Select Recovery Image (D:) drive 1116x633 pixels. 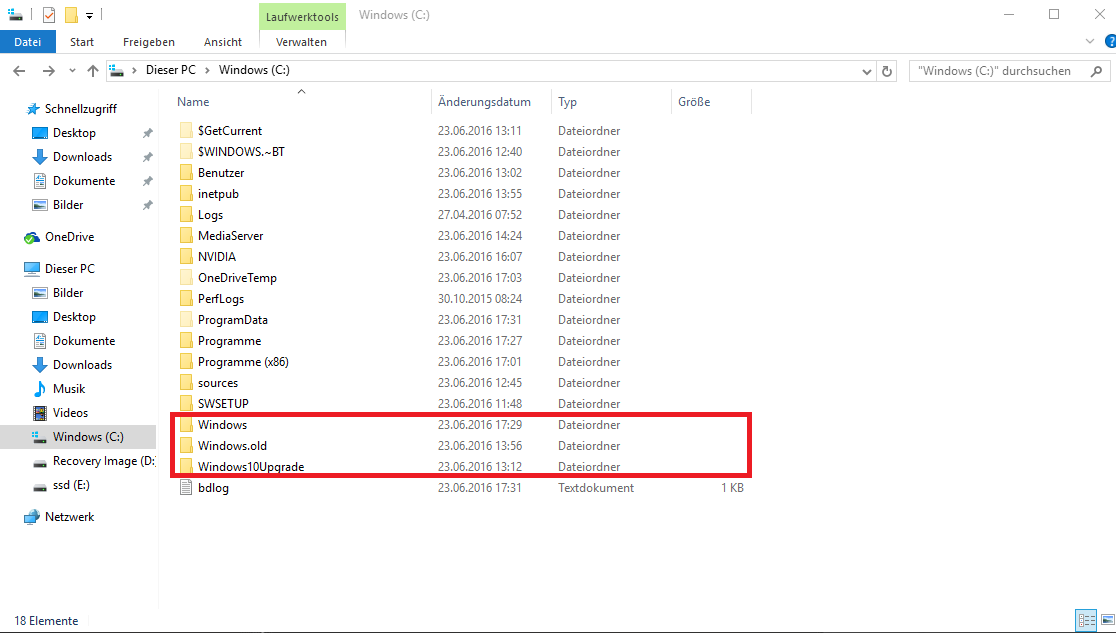[103, 461]
